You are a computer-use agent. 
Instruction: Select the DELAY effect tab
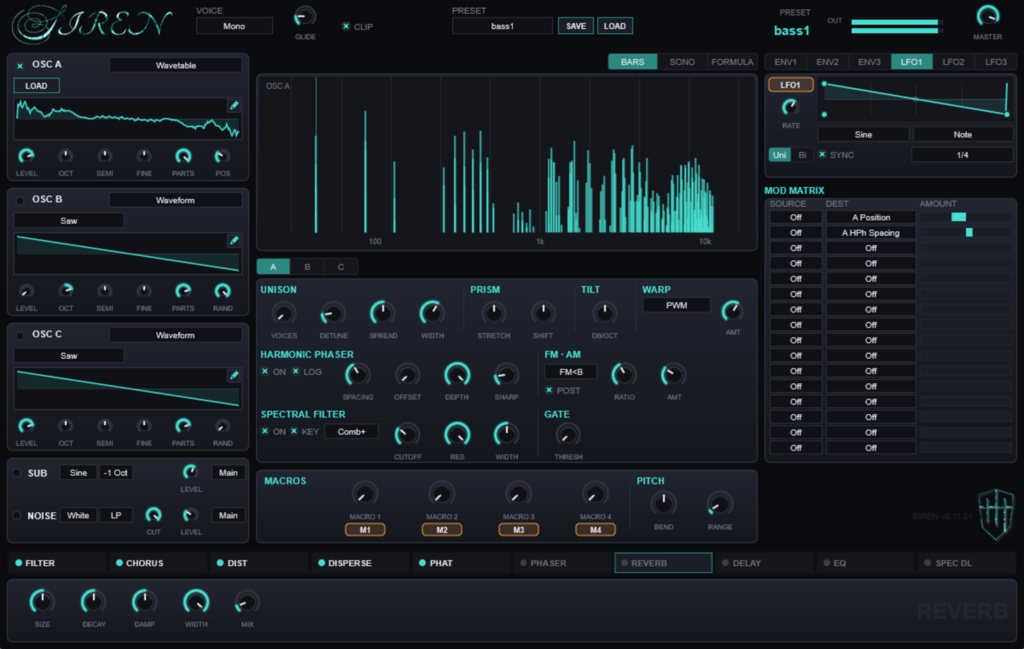(x=764, y=563)
